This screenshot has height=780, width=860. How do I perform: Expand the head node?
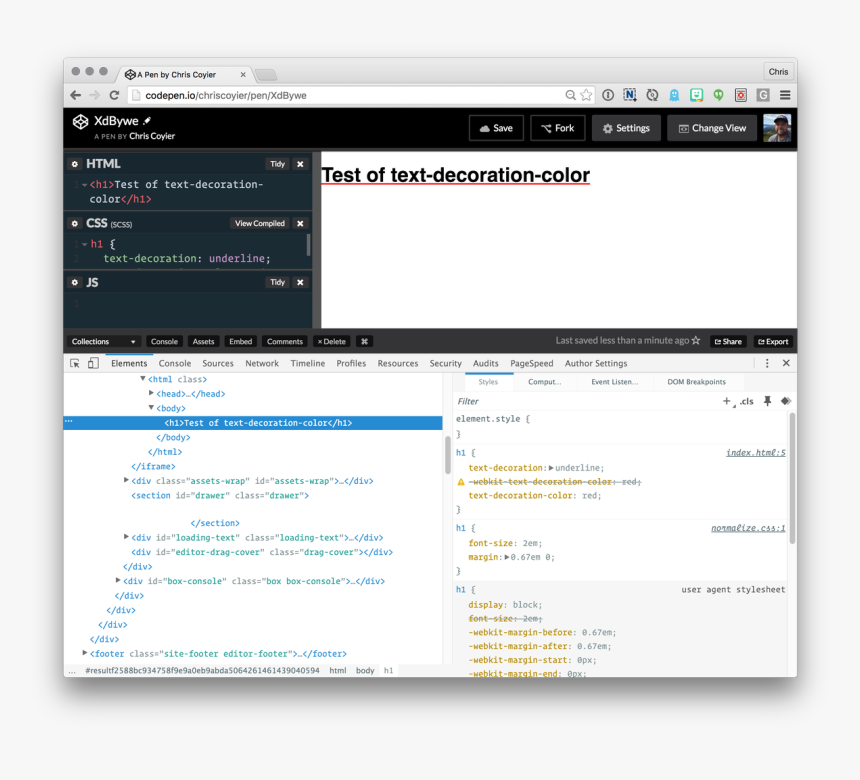[x=151, y=393]
